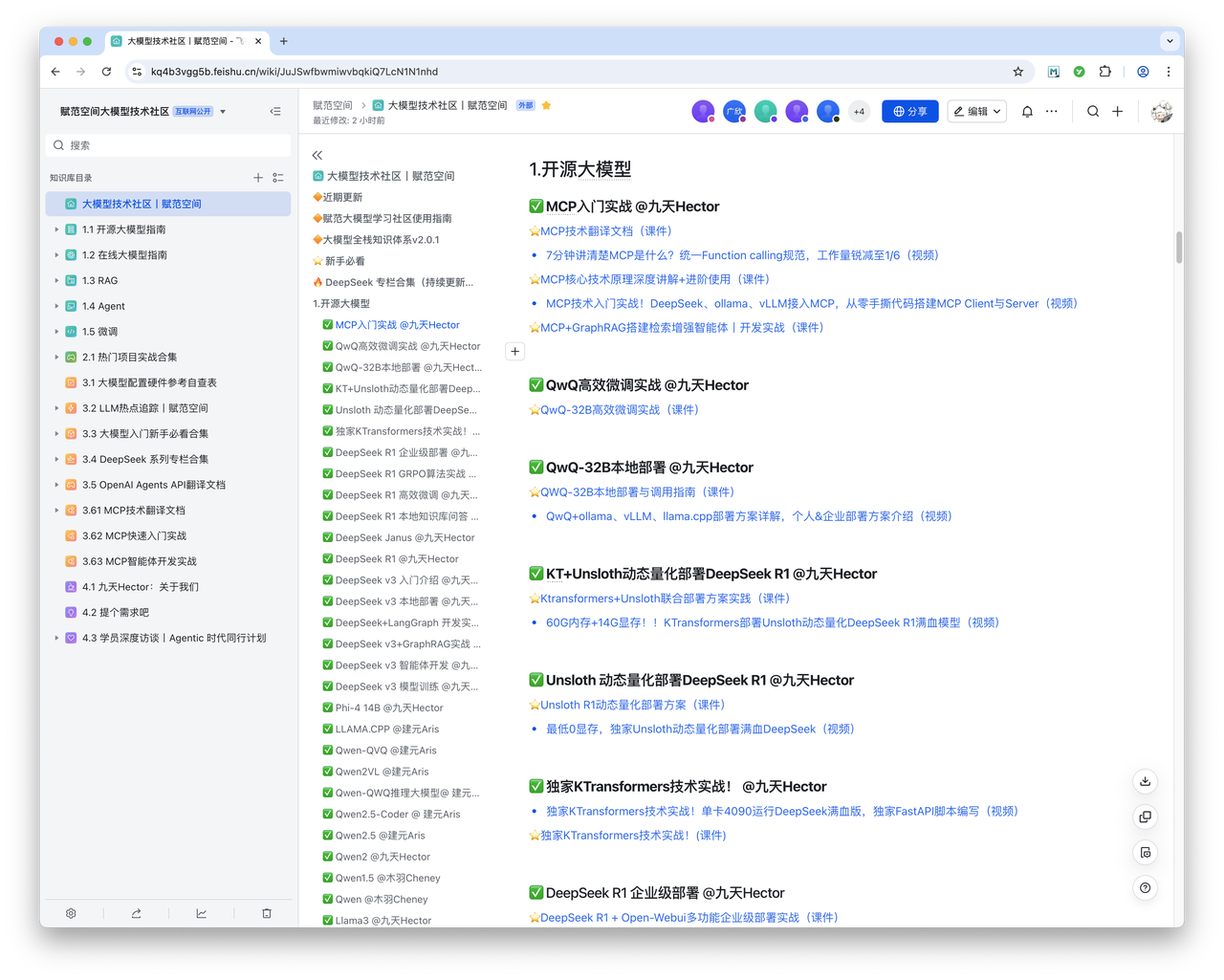Collapse the document outline with the double chevron
The height and width of the screenshot is (980, 1224).
coord(317,155)
